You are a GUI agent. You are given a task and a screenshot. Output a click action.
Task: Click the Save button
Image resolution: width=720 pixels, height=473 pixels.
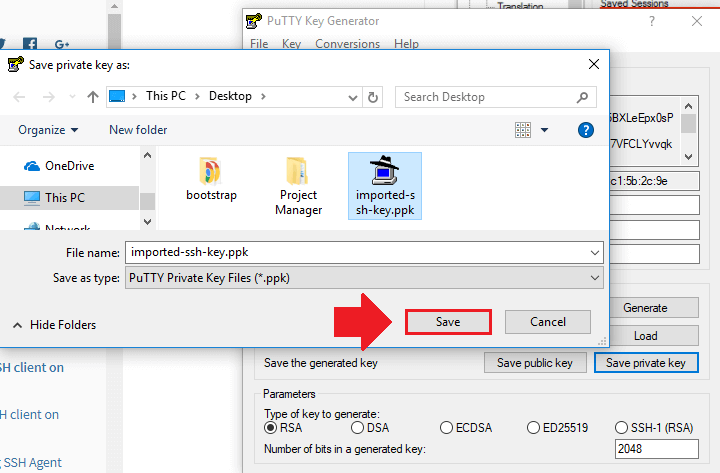pos(448,322)
